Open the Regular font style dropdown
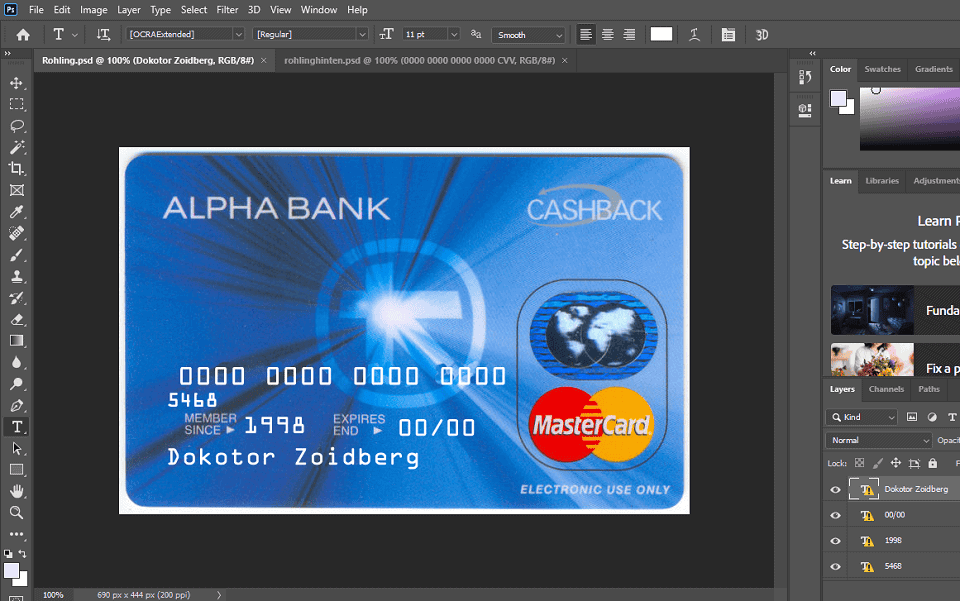960x601 pixels. click(362, 34)
